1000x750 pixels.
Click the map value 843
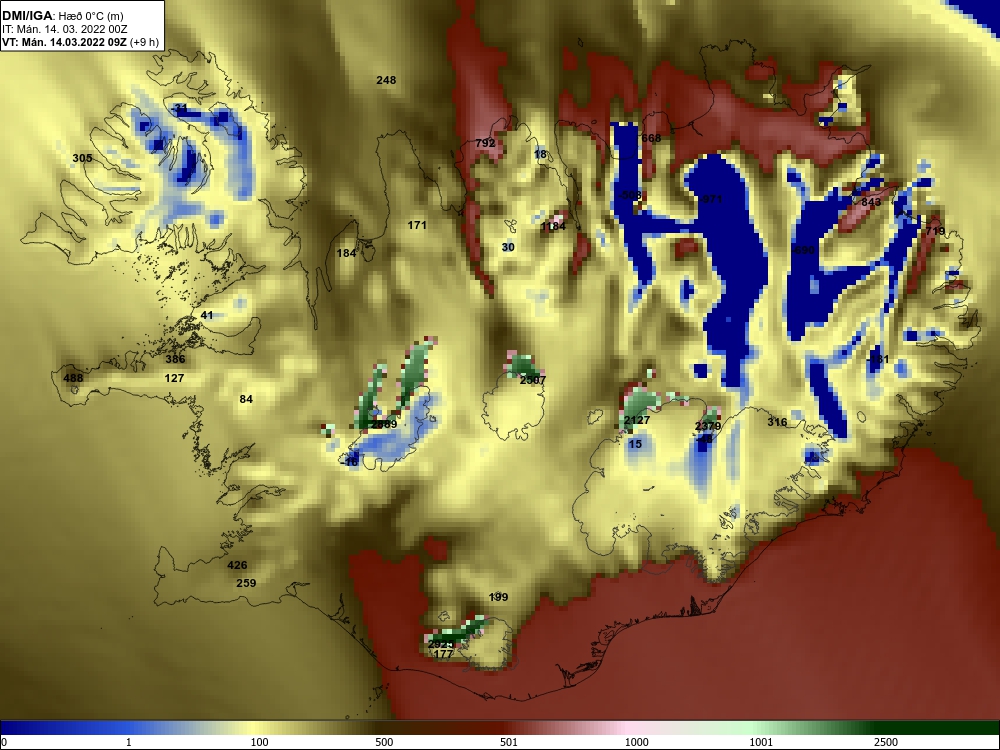871,202
